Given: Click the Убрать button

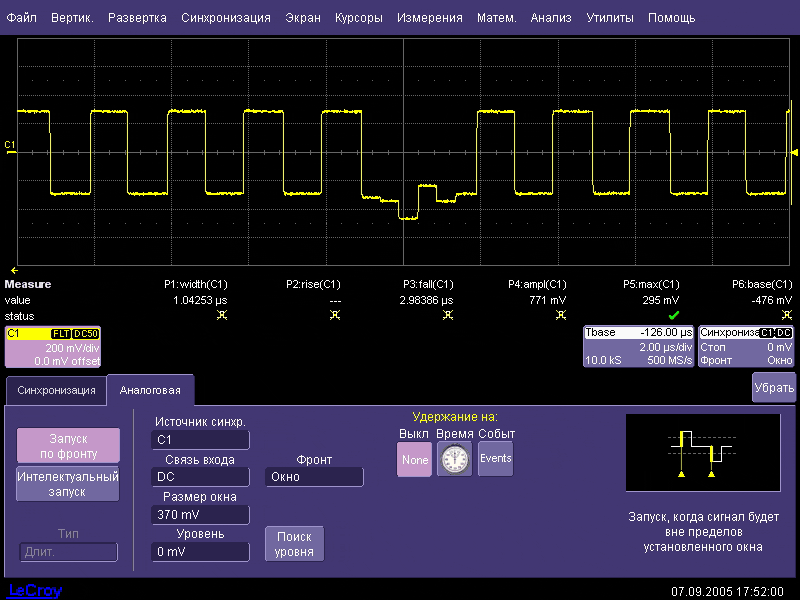Looking at the screenshot, I should (774, 387).
